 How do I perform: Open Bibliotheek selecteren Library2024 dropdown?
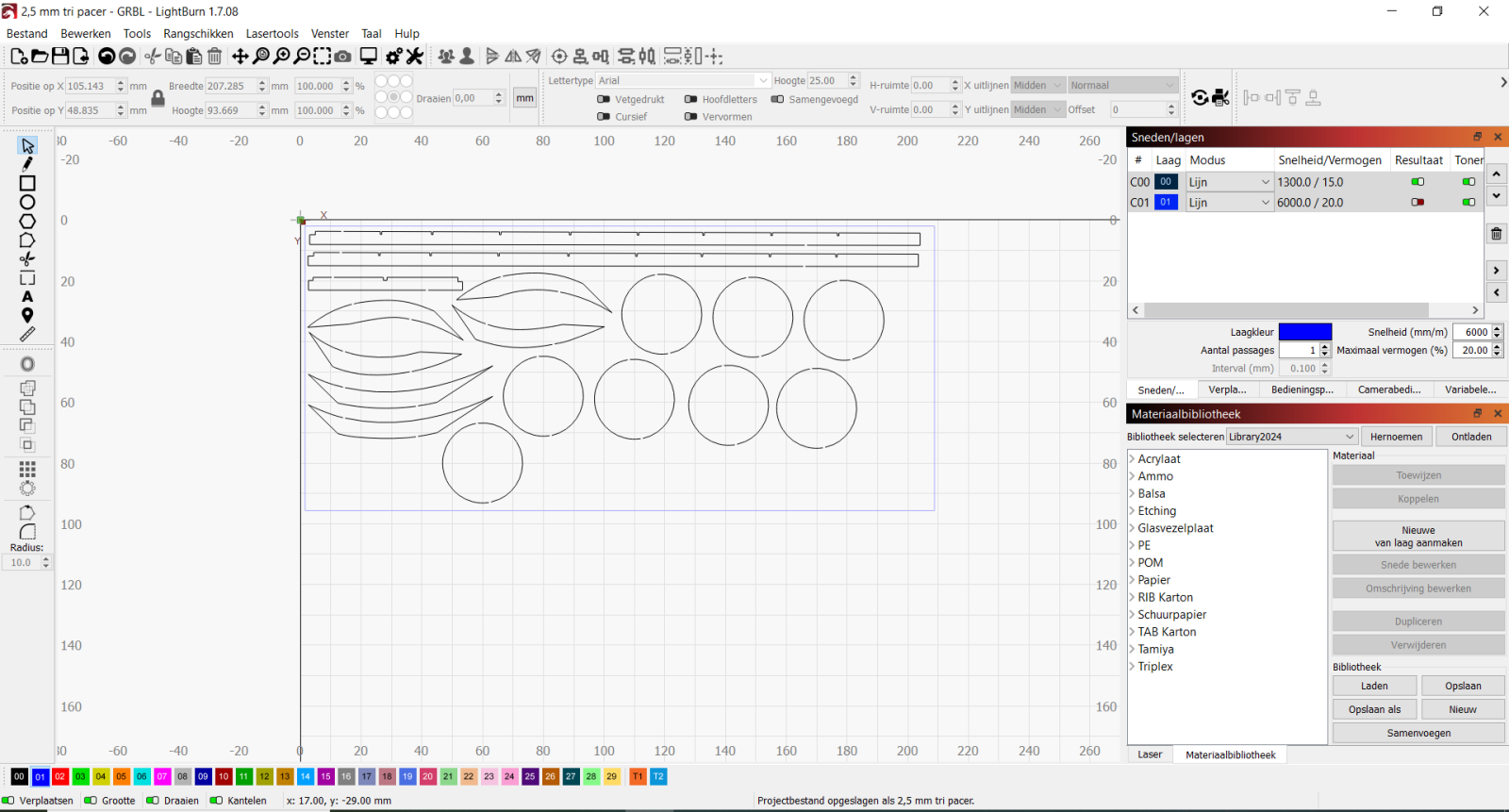1292,437
